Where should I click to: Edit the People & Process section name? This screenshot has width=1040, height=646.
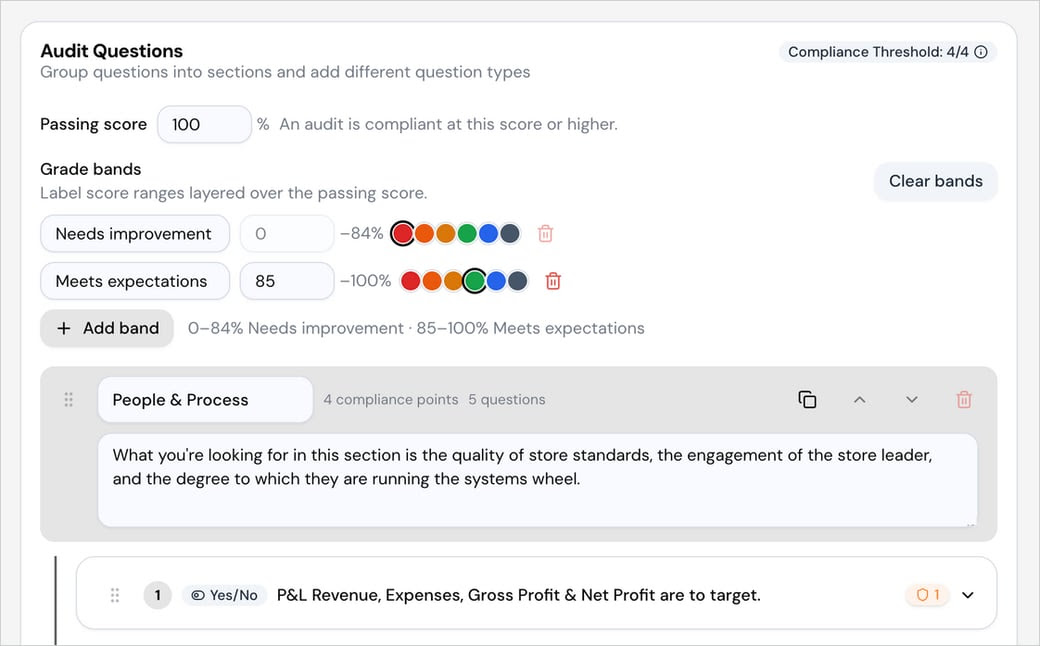(x=206, y=399)
